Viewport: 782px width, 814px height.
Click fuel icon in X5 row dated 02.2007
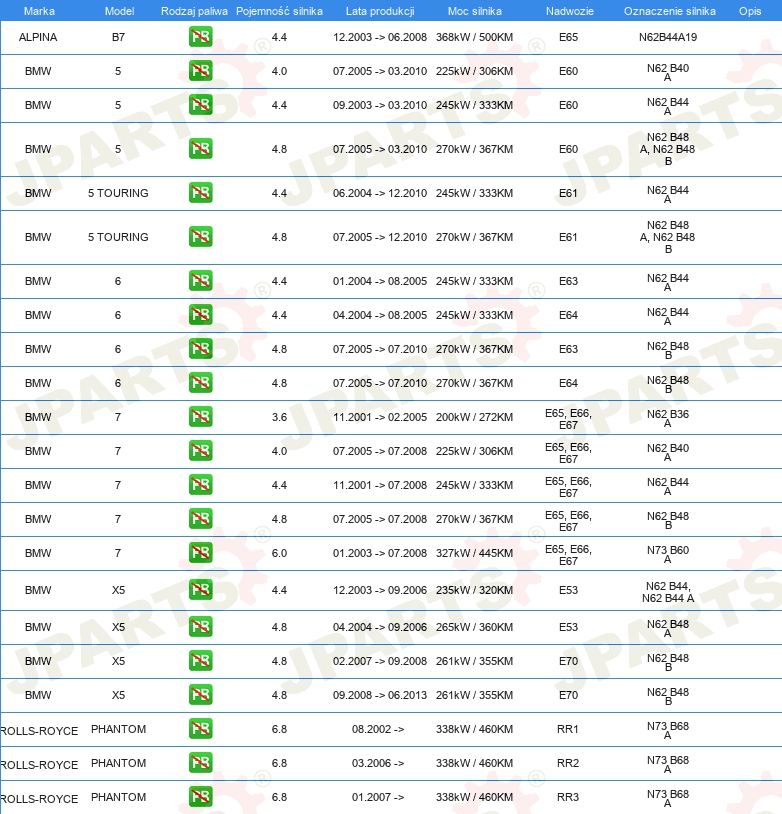point(200,661)
